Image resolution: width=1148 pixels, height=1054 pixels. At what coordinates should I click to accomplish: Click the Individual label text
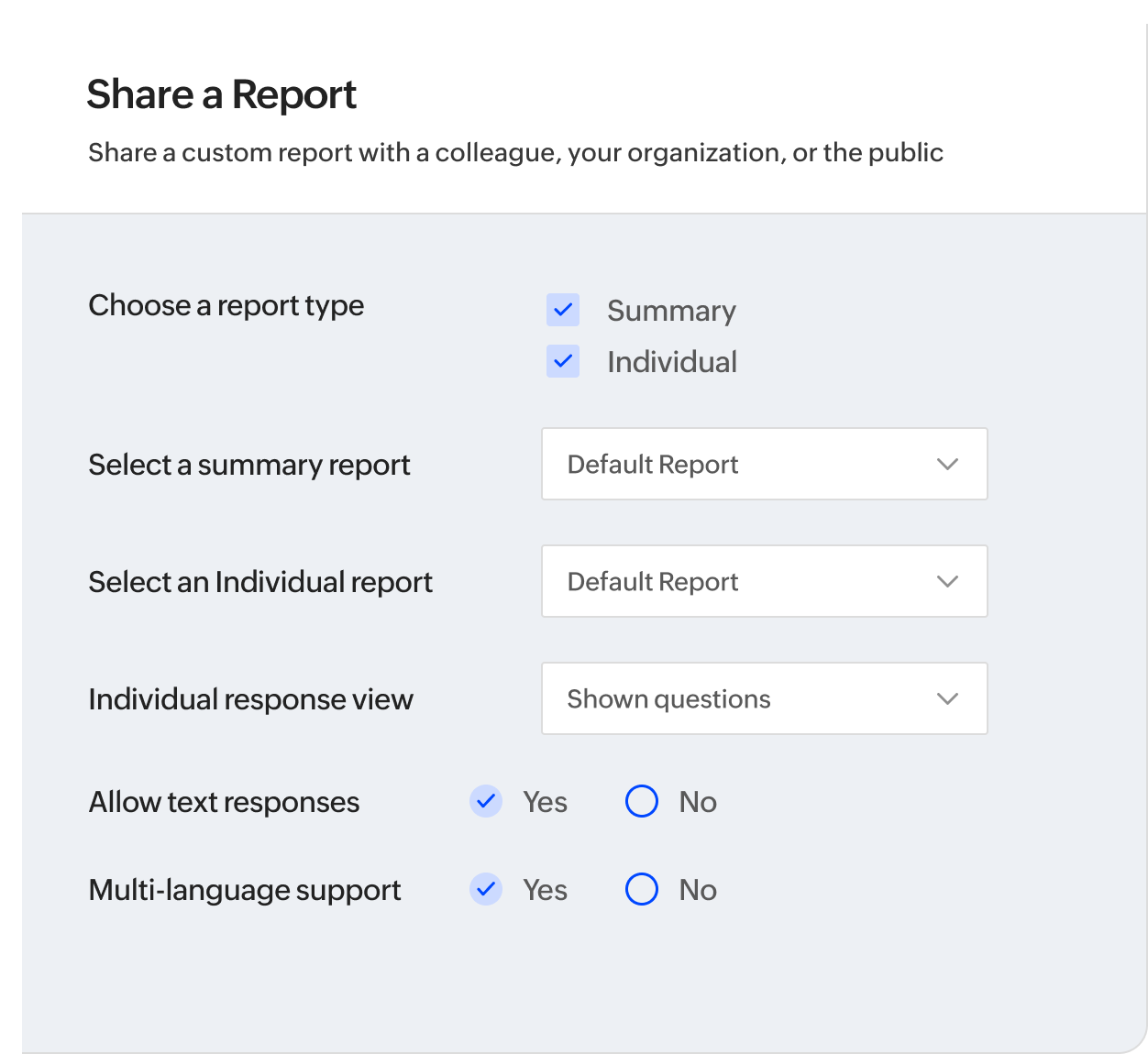pos(671,362)
